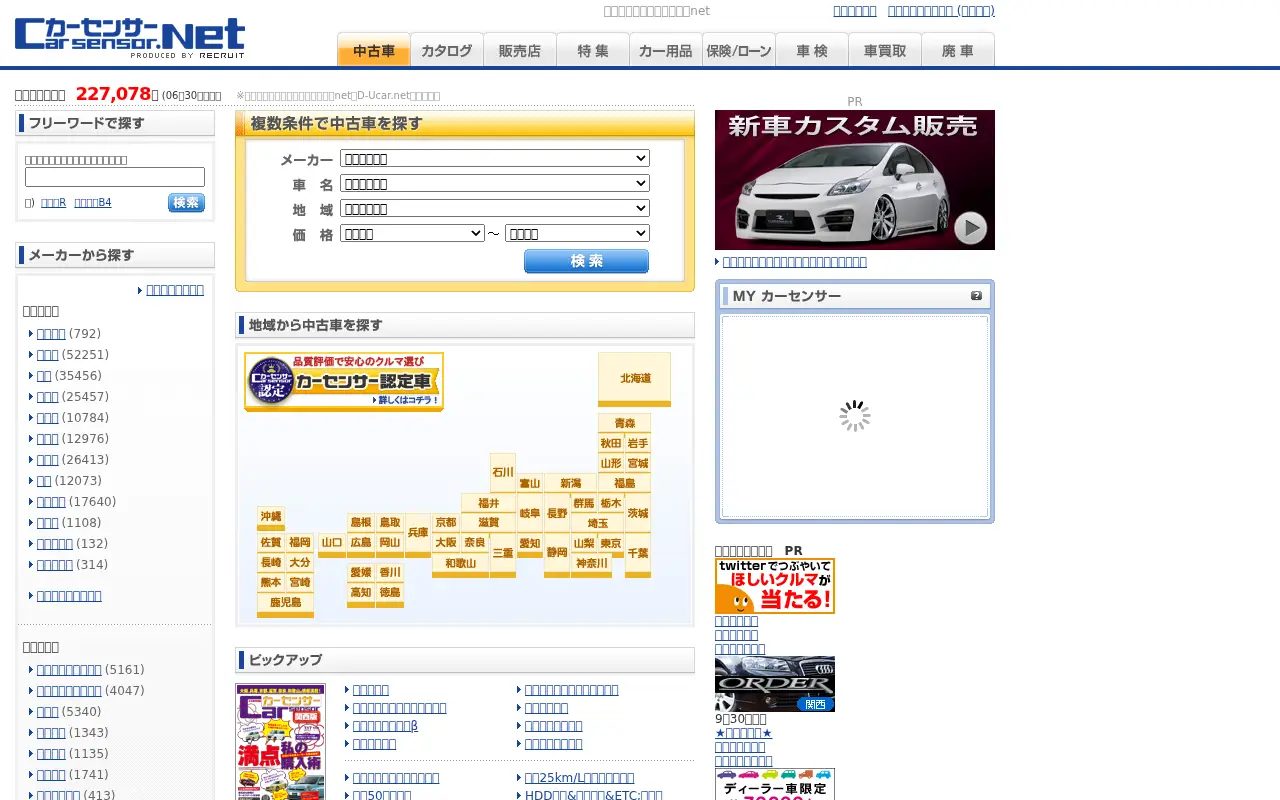
Task: Open the 車名 dropdown
Action: (495, 183)
